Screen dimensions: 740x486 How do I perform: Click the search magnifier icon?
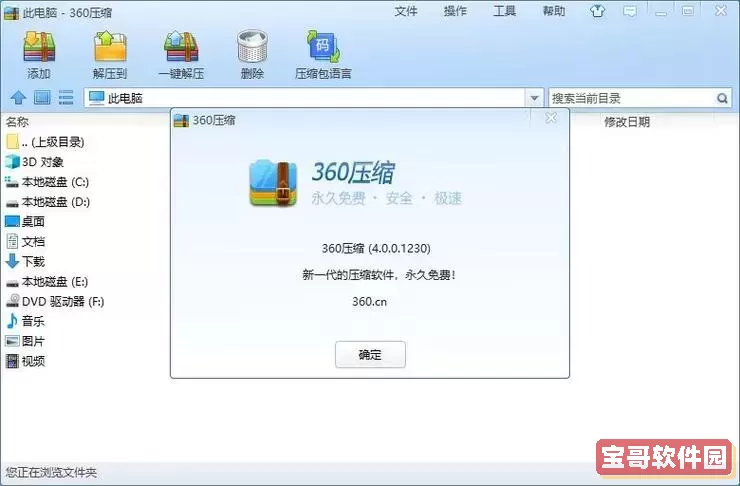tap(722, 98)
